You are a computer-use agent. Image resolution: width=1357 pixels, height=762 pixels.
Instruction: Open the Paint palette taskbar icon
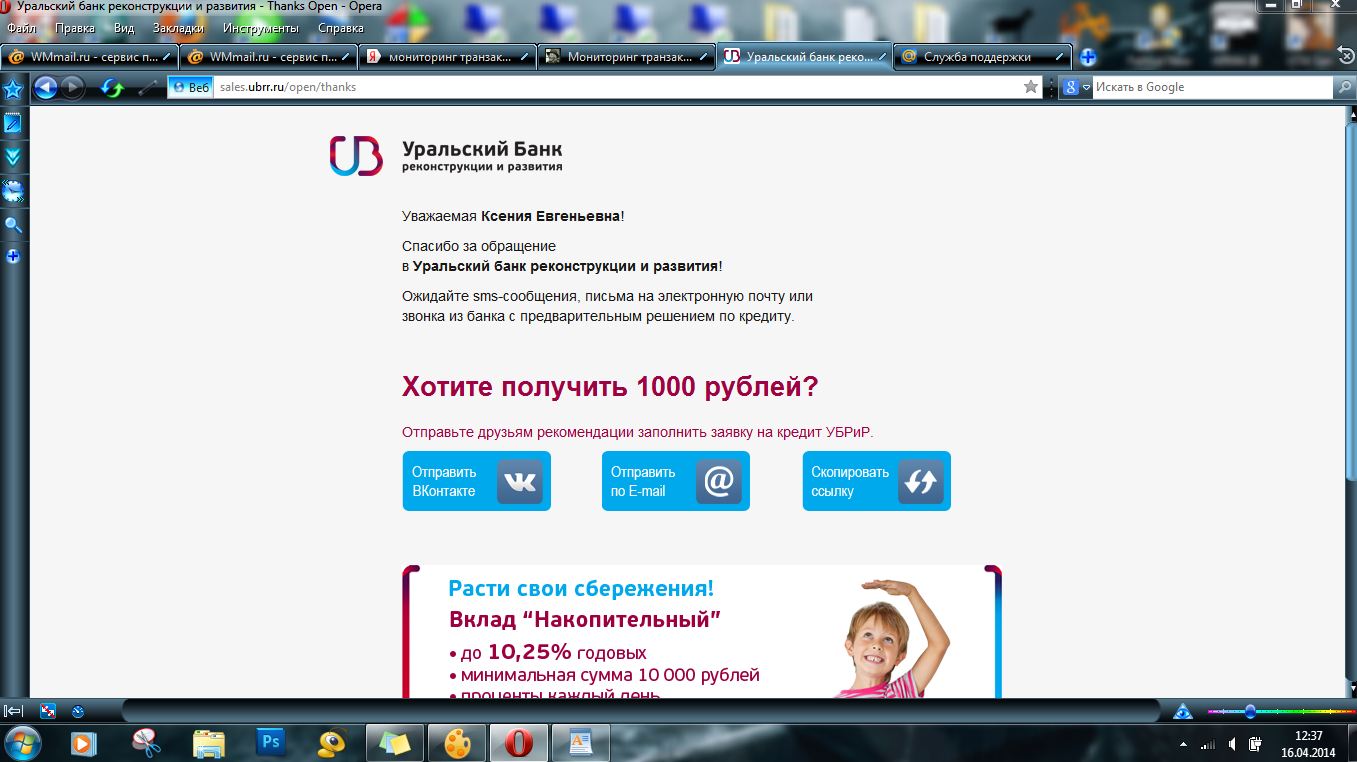[x=455, y=743]
